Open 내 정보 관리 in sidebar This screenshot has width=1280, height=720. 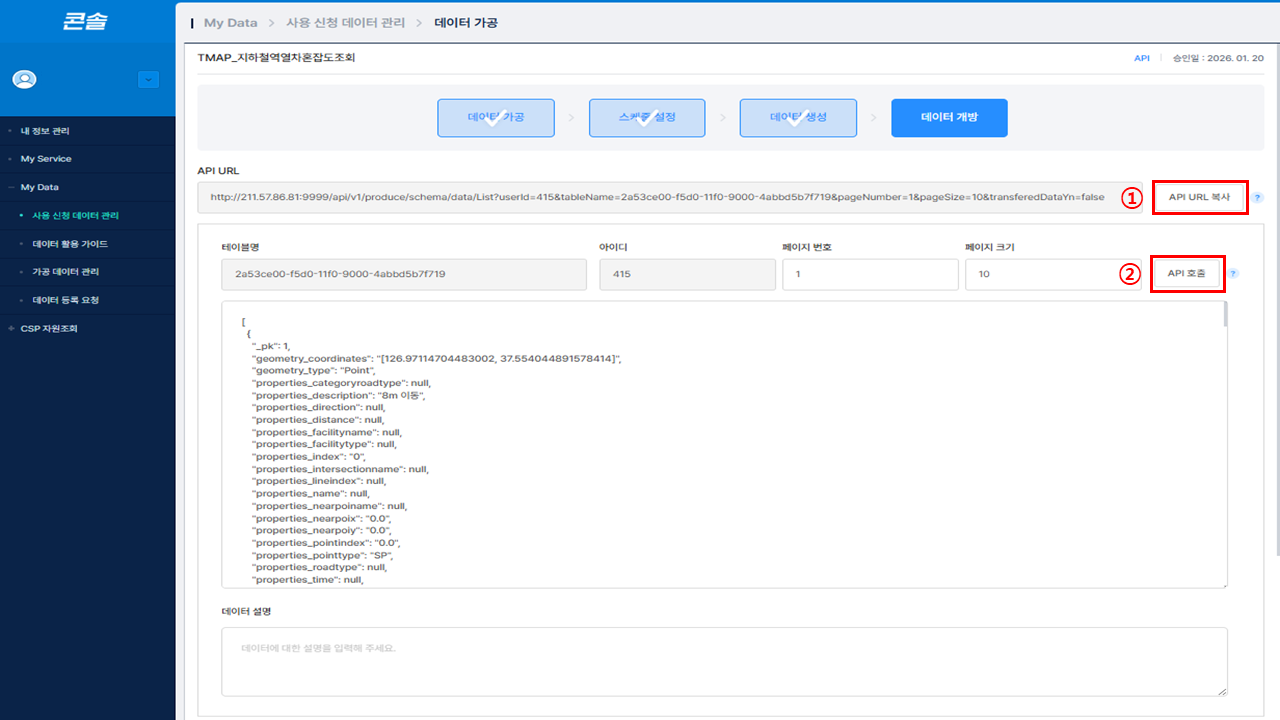pos(45,131)
